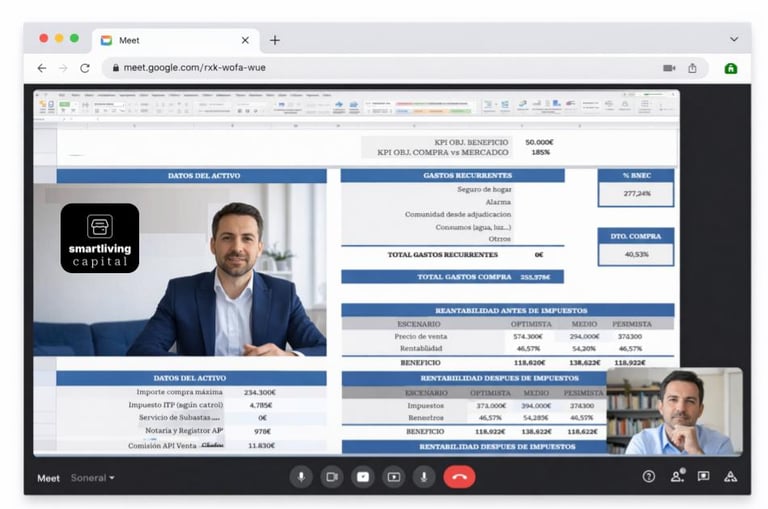The height and width of the screenshot is (509, 768).
Task: Select the 54,20% rentabilidad cell
Action: click(x=583, y=349)
